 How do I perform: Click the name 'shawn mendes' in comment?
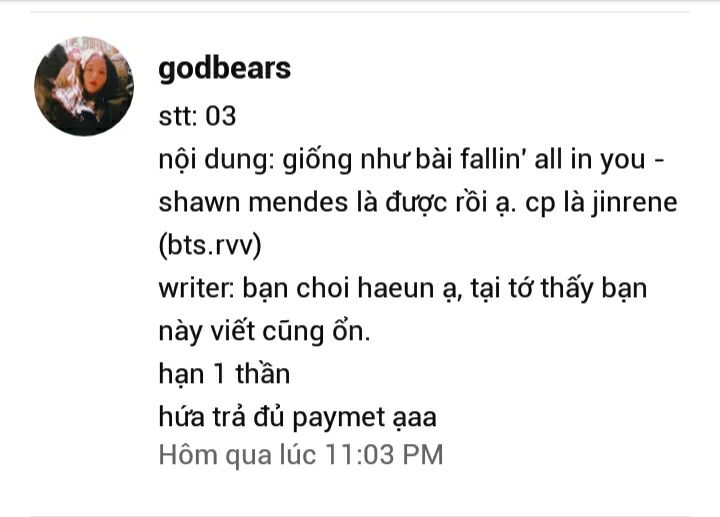click(x=253, y=202)
